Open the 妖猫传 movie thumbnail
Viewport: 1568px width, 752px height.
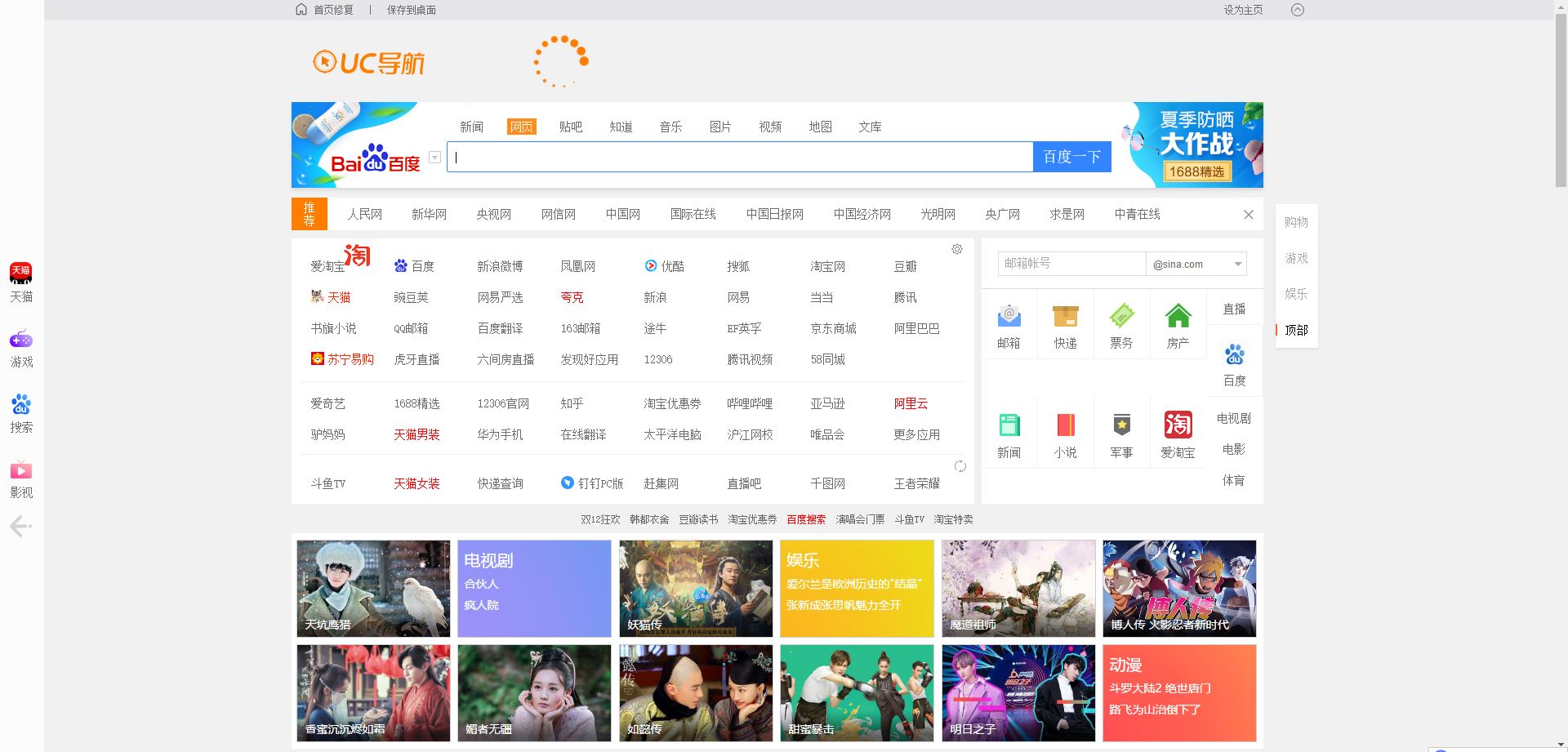(x=695, y=588)
